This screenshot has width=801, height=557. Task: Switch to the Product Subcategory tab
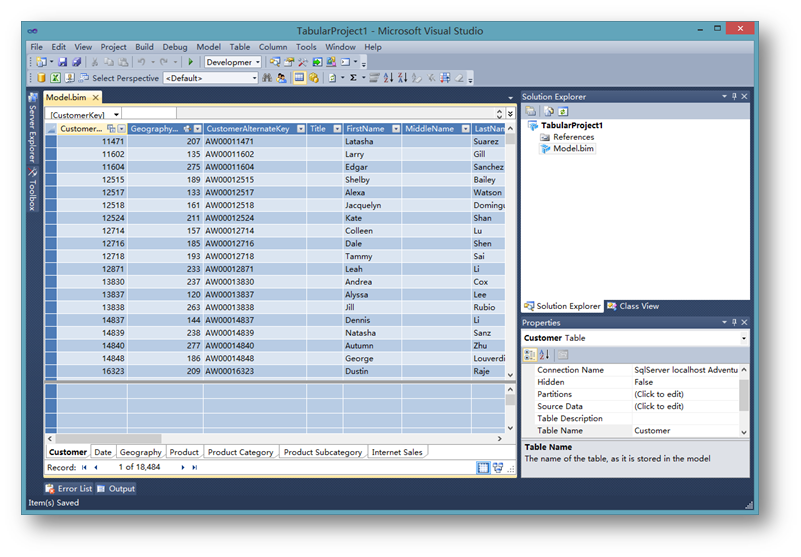click(x=323, y=452)
